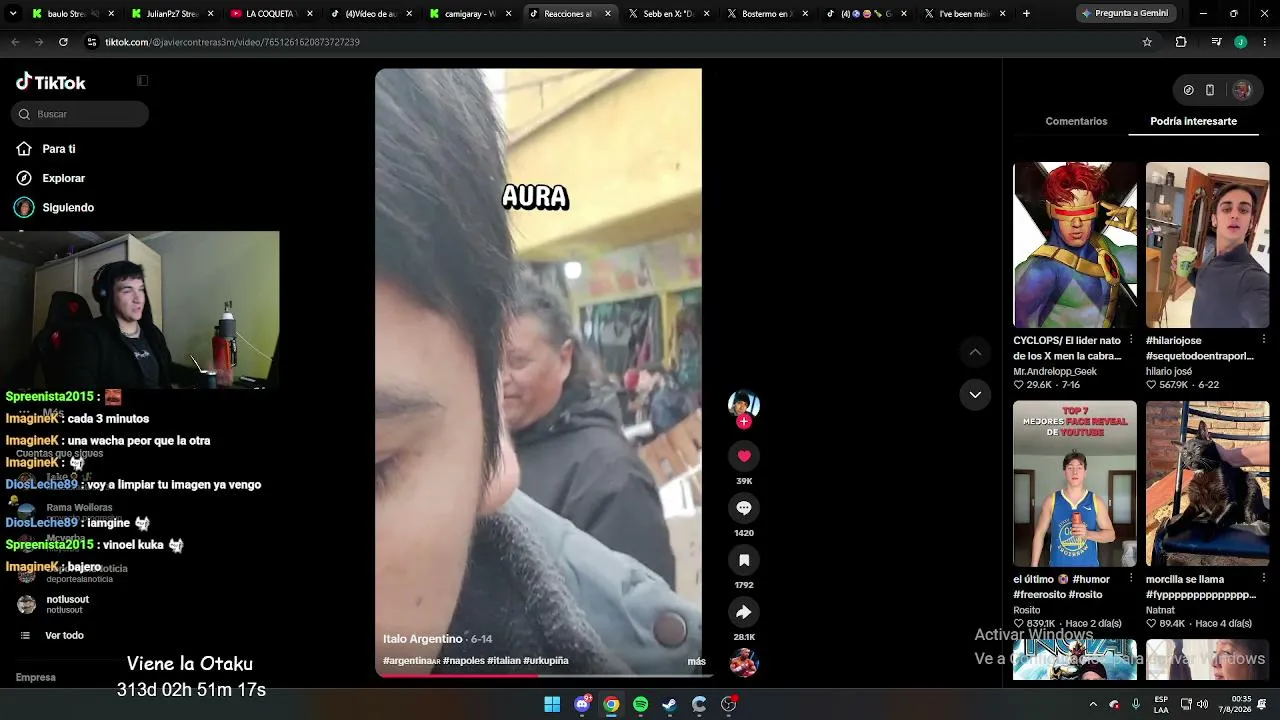Switch to the Comentarios tab
The width and height of the screenshot is (1280, 720).
1076,121
